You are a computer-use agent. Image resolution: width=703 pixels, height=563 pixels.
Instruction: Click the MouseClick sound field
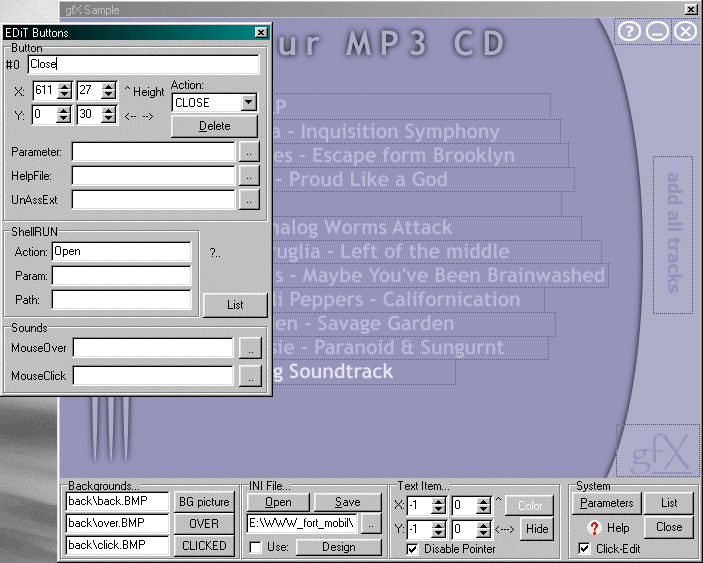[x=153, y=376]
